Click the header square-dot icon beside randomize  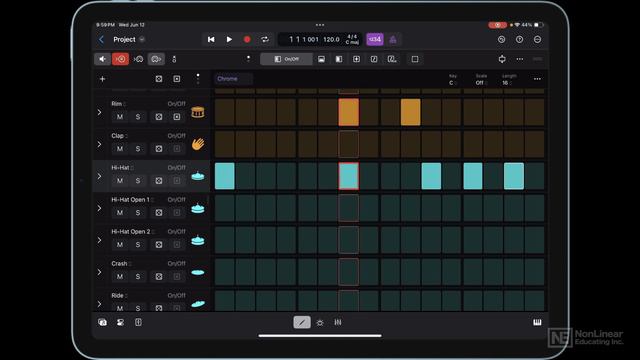(177, 79)
